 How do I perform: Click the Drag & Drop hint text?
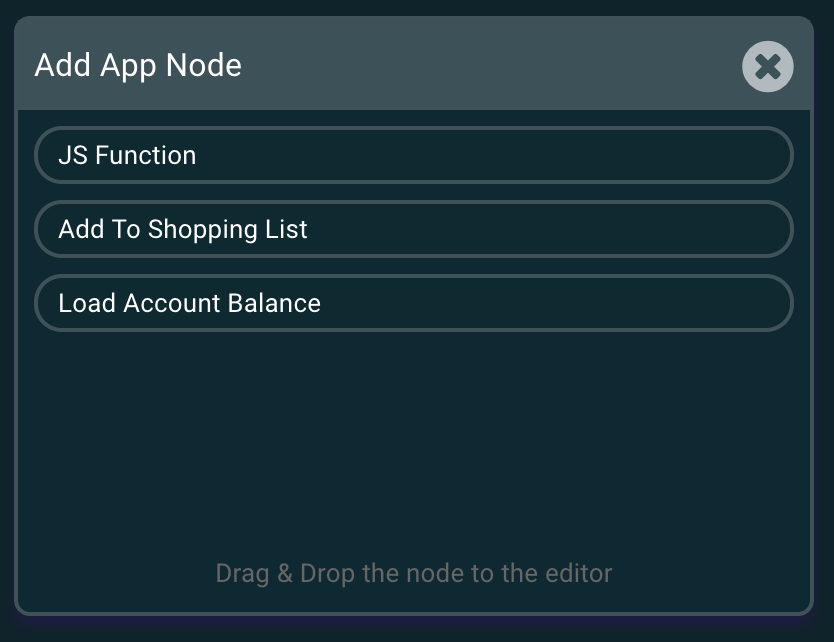click(x=414, y=573)
